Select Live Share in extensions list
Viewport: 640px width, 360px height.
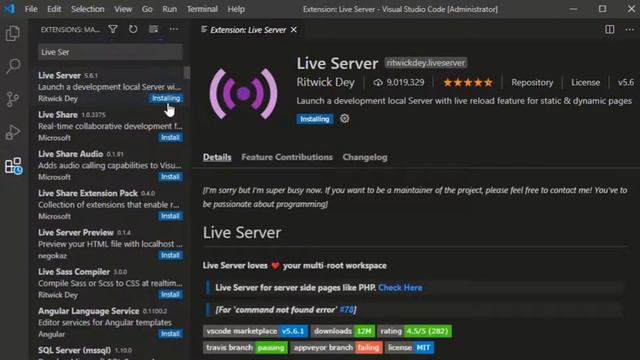coord(110,126)
